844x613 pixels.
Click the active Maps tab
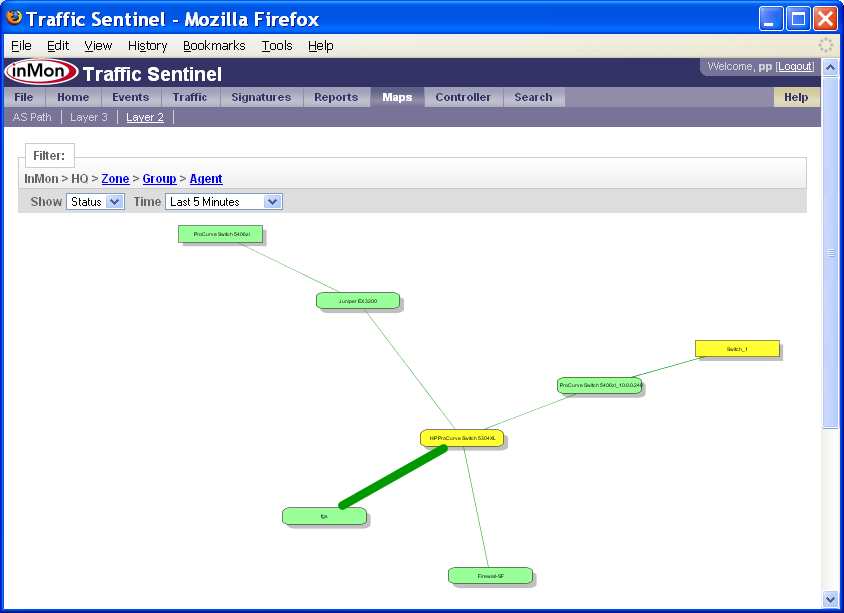point(397,97)
